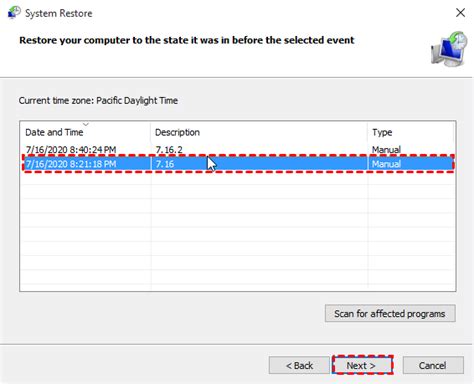Click the System Restore title bar icon
474x384 pixels.
pyautogui.click(x=14, y=13)
